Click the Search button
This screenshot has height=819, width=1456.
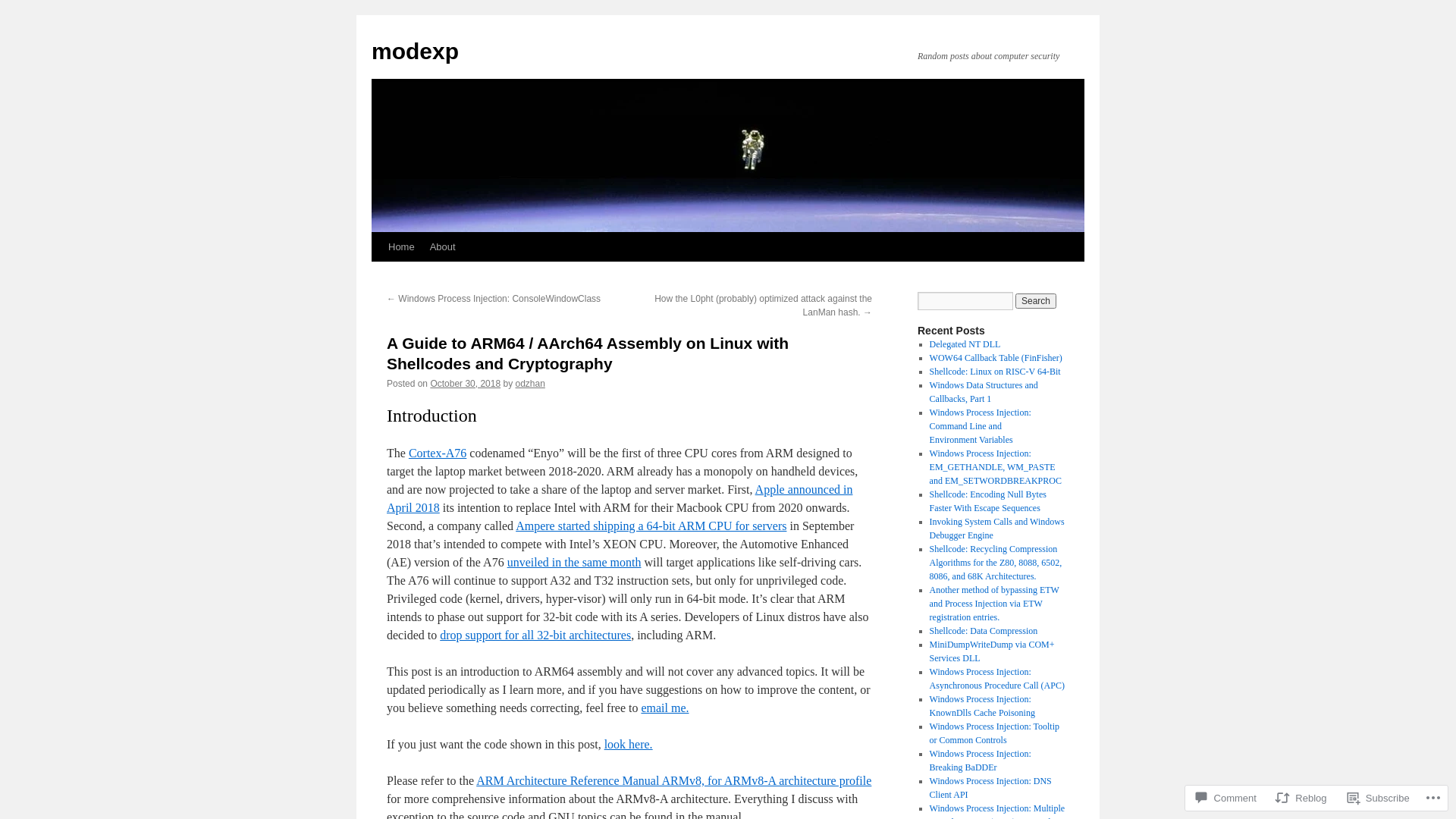click(1035, 300)
